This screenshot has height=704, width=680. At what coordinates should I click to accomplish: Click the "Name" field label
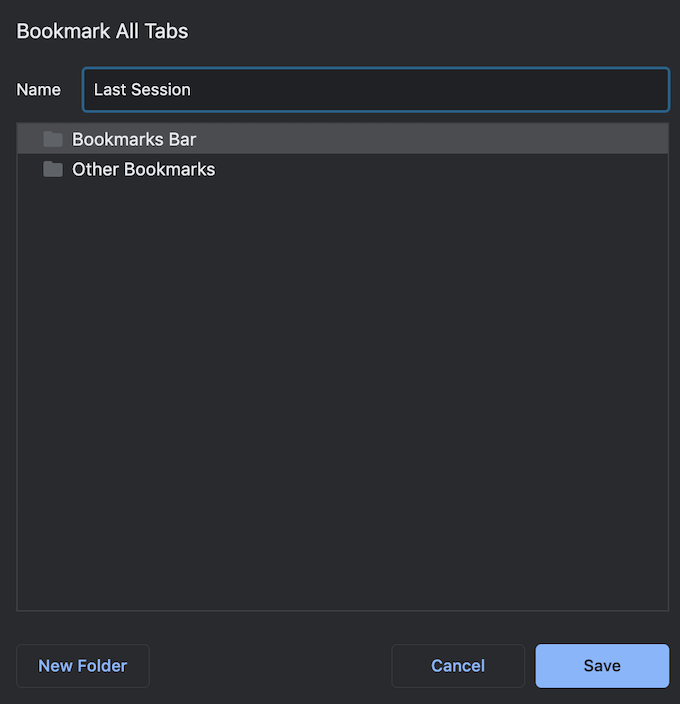(39, 89)
